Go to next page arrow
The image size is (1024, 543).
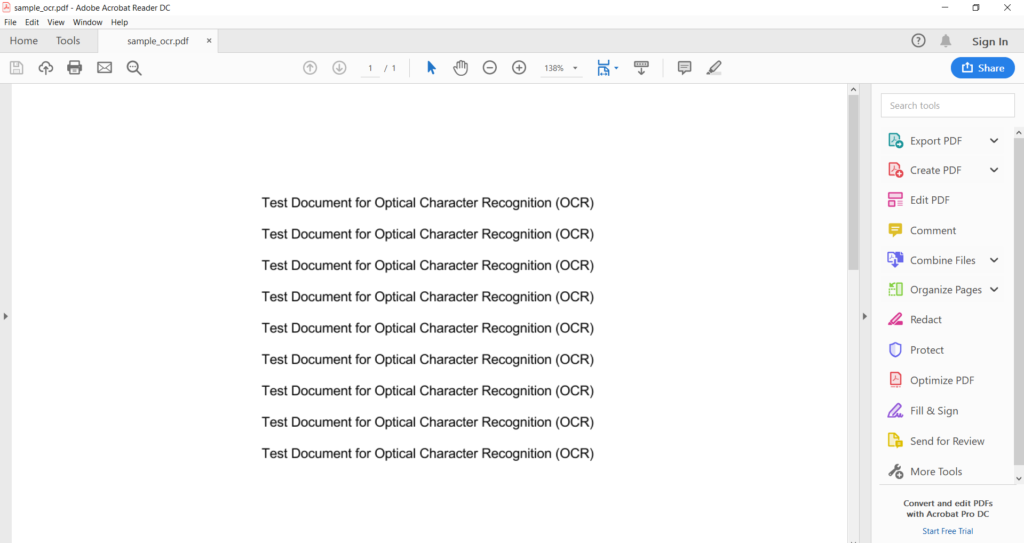coord(340,68)
